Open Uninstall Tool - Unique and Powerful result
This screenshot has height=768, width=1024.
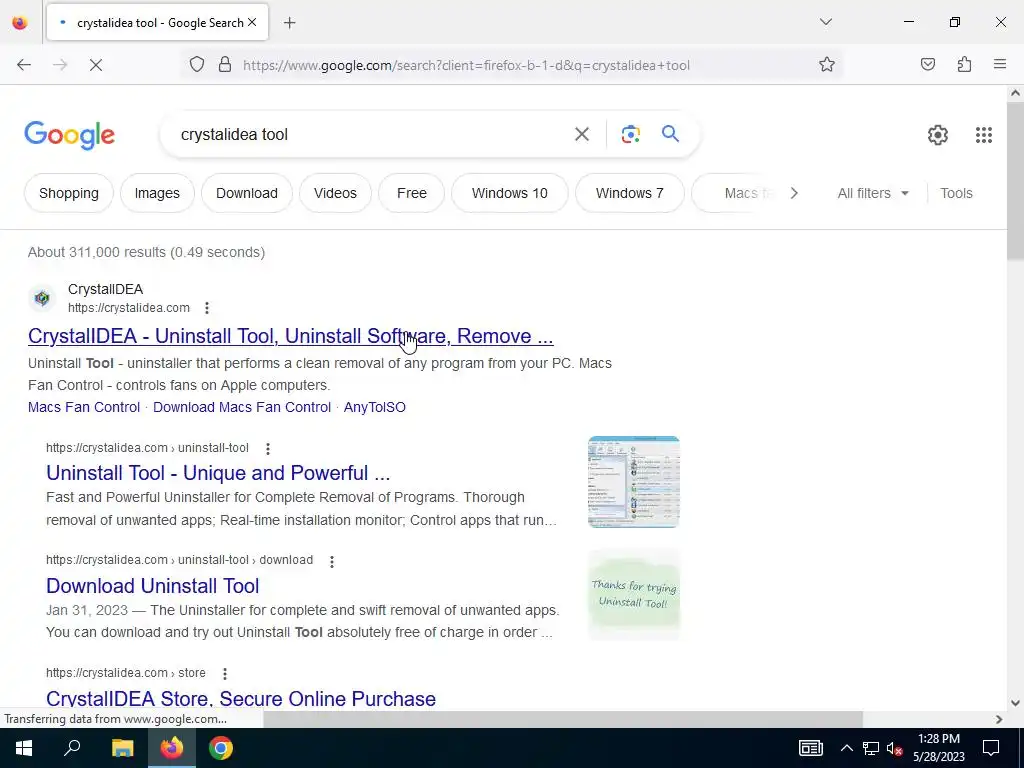click(x=218, y=473)
